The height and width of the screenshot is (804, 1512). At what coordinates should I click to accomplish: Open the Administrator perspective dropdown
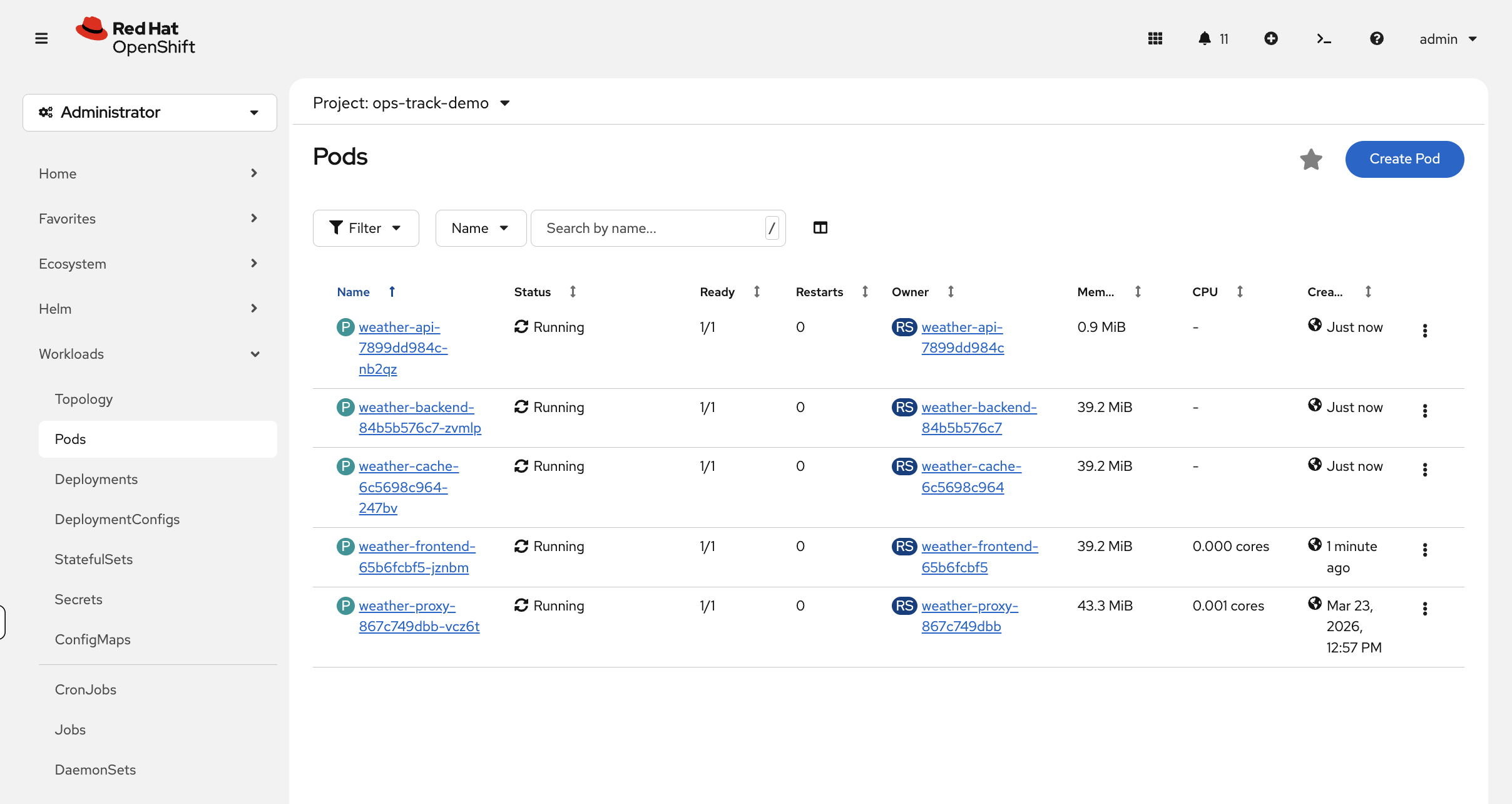[x=150, y=113]
